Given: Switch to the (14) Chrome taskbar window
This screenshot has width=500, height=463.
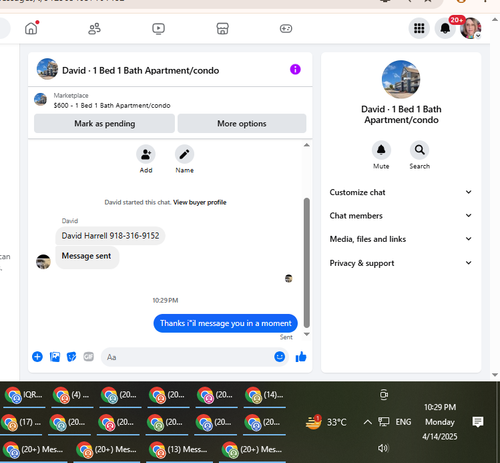Looking at the screenshot, I should tap(264, 395).
